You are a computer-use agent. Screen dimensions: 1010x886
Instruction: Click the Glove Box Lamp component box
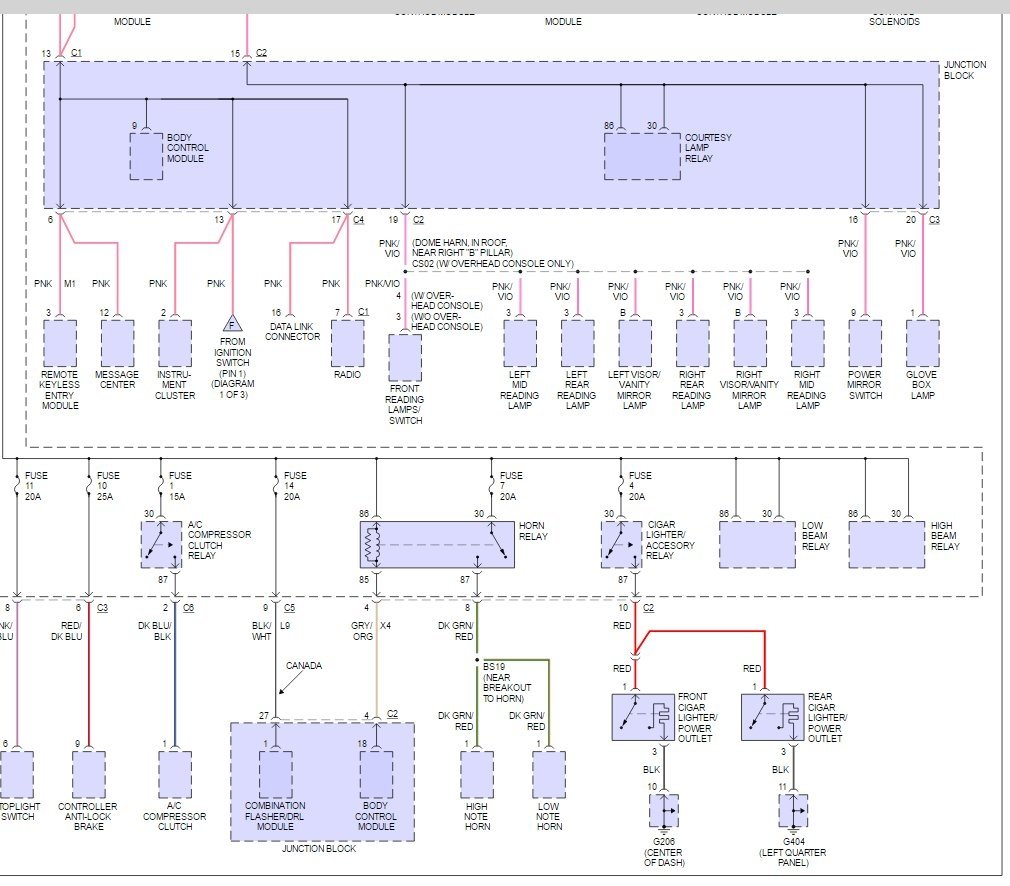pos(922,343)
